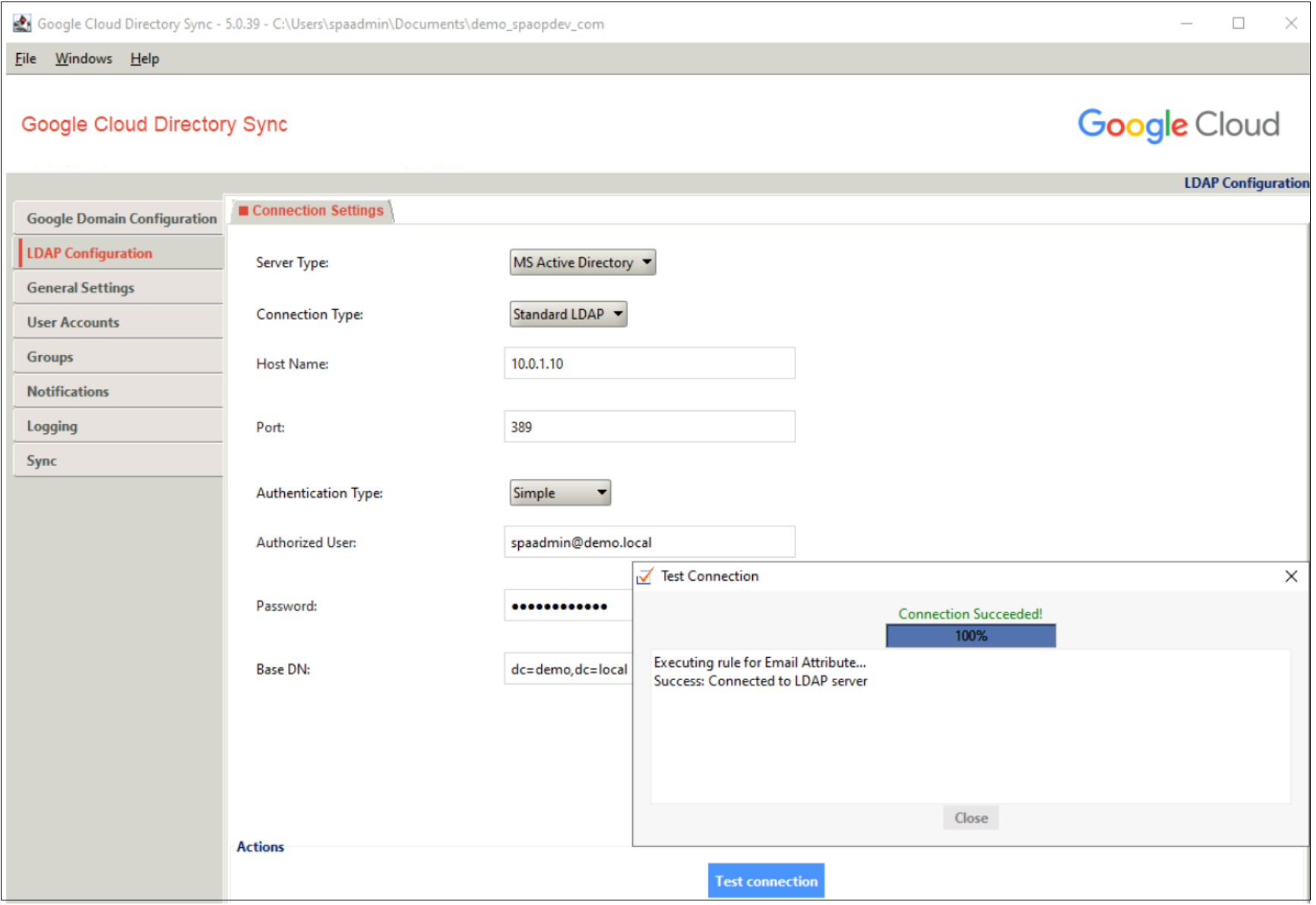Click inside the Host Name field

pyautogui.click(x=649, y=363)
